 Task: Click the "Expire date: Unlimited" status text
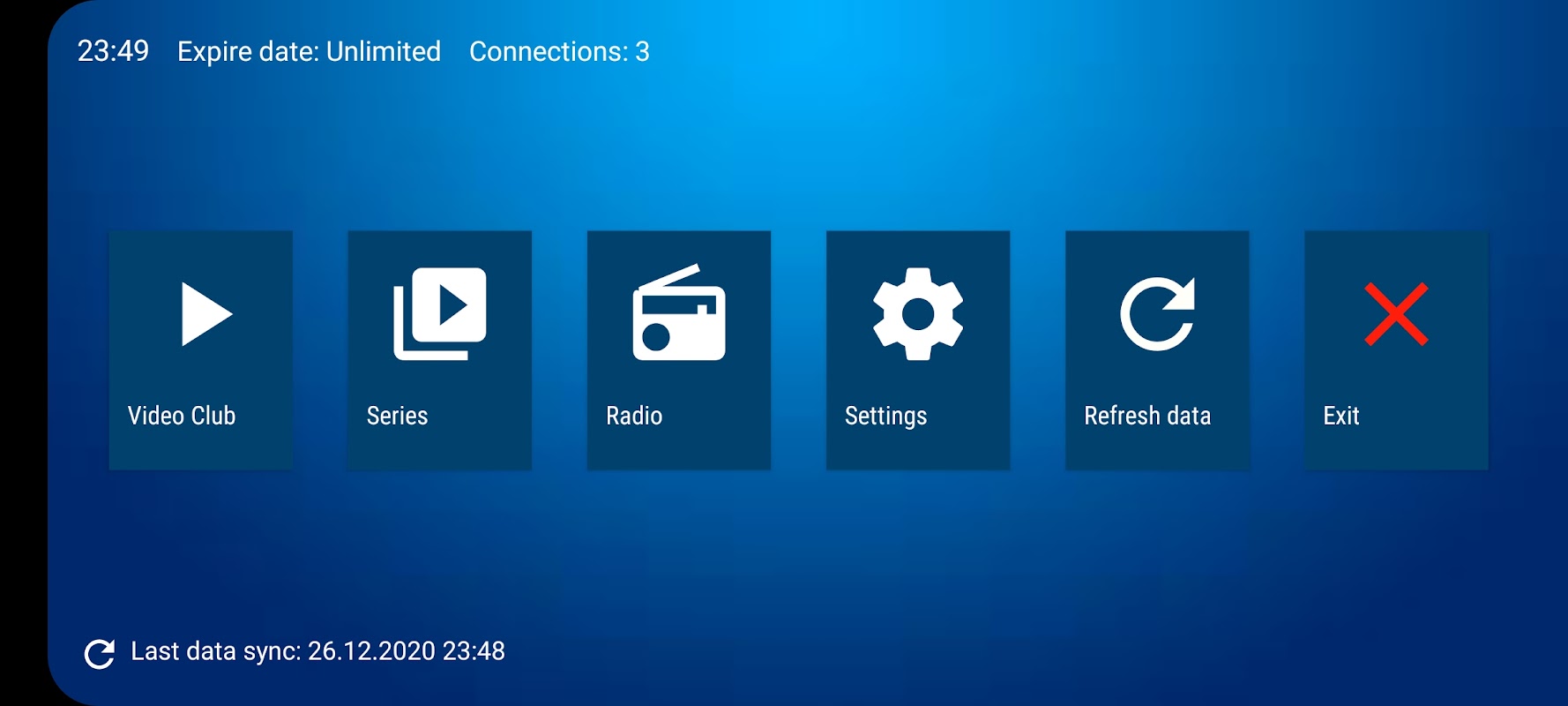pyautogui.click(x=309, y=51)
